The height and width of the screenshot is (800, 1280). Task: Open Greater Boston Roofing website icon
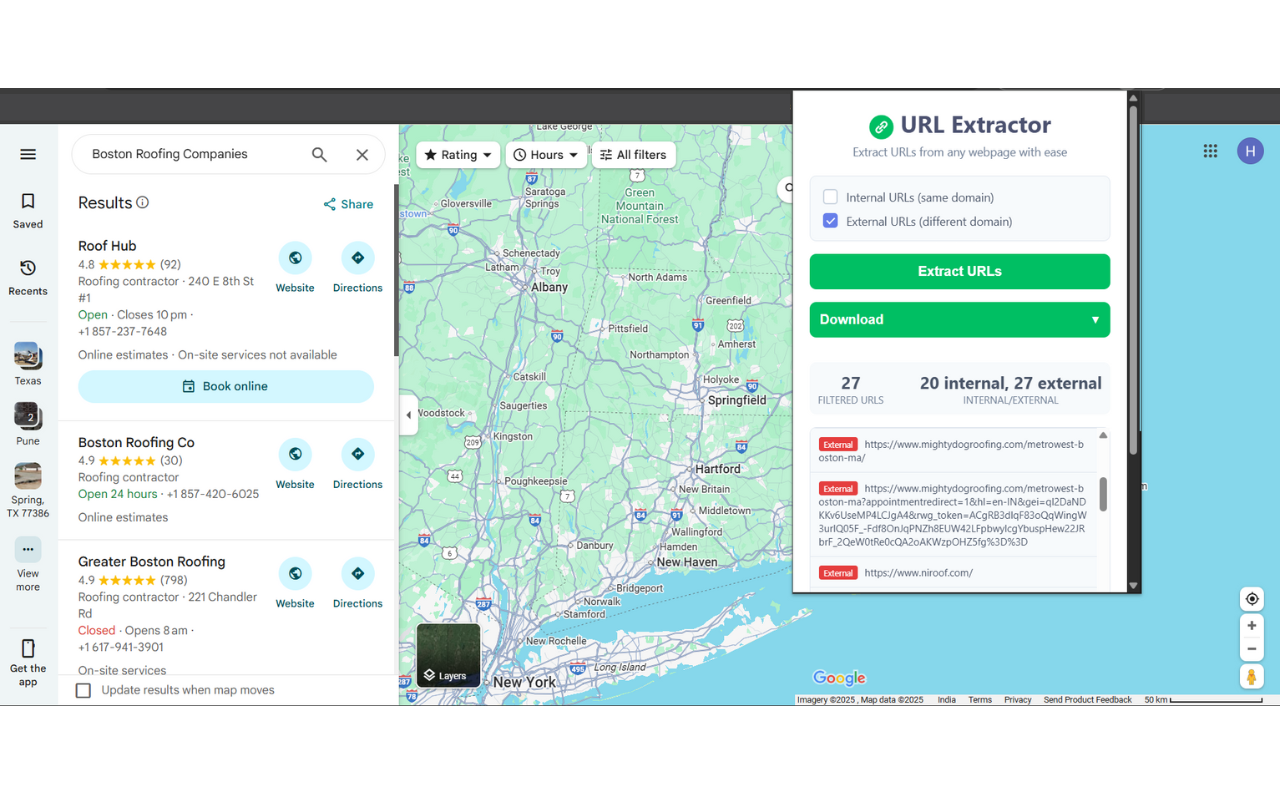click(x=295, y=574)
